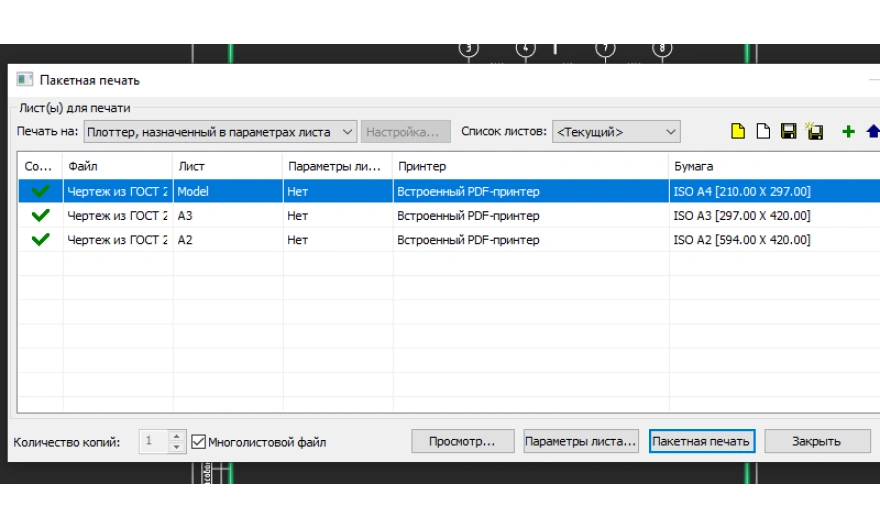Click the save-as icon with sparkle
880x528 pixels.
[814, 132]
